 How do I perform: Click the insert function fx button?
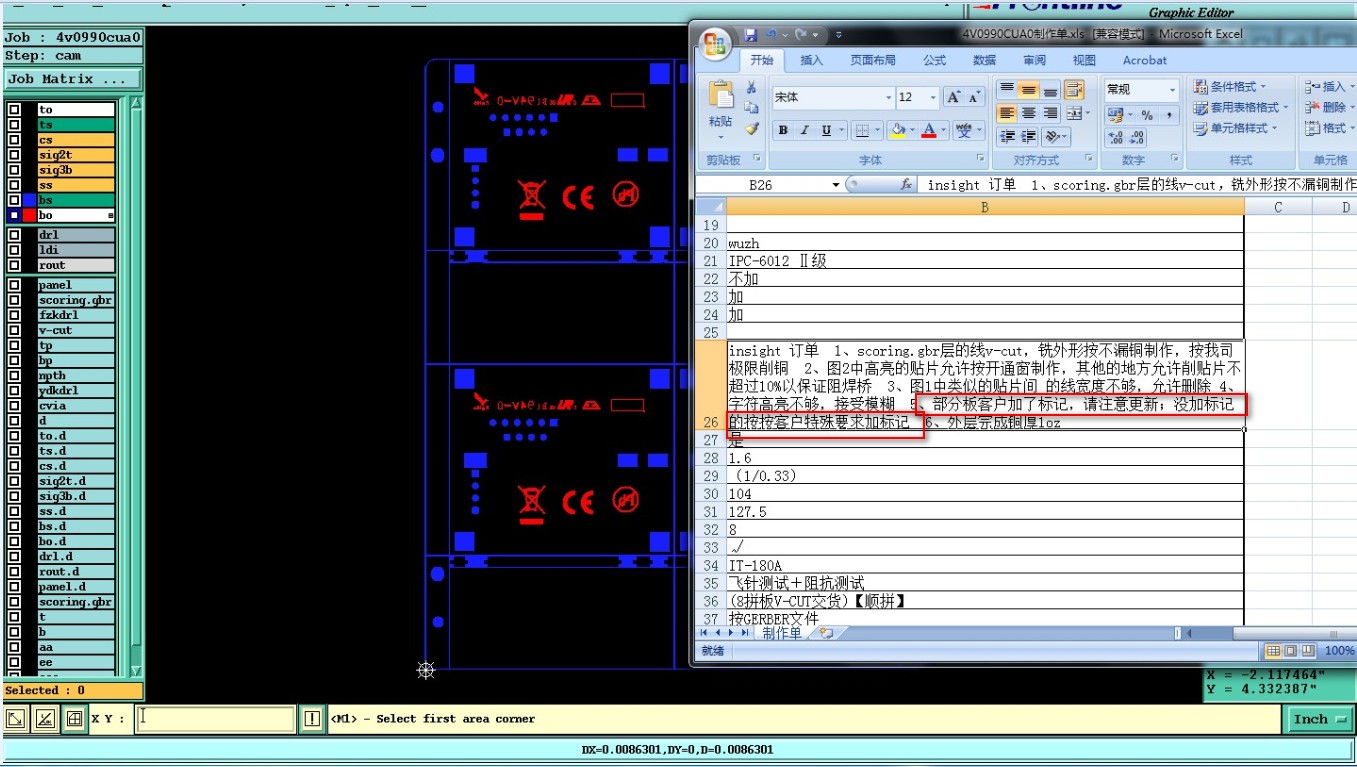click(x=906, y=185)
